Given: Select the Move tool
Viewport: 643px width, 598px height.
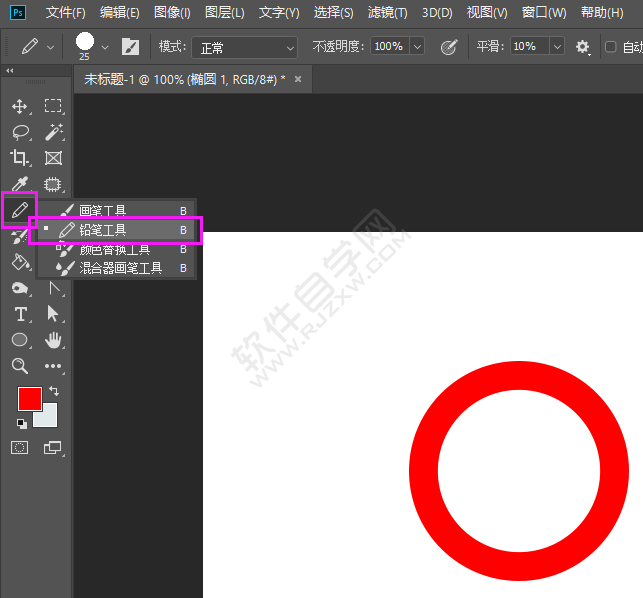Looking at the screenshot, I should point(20,107).
